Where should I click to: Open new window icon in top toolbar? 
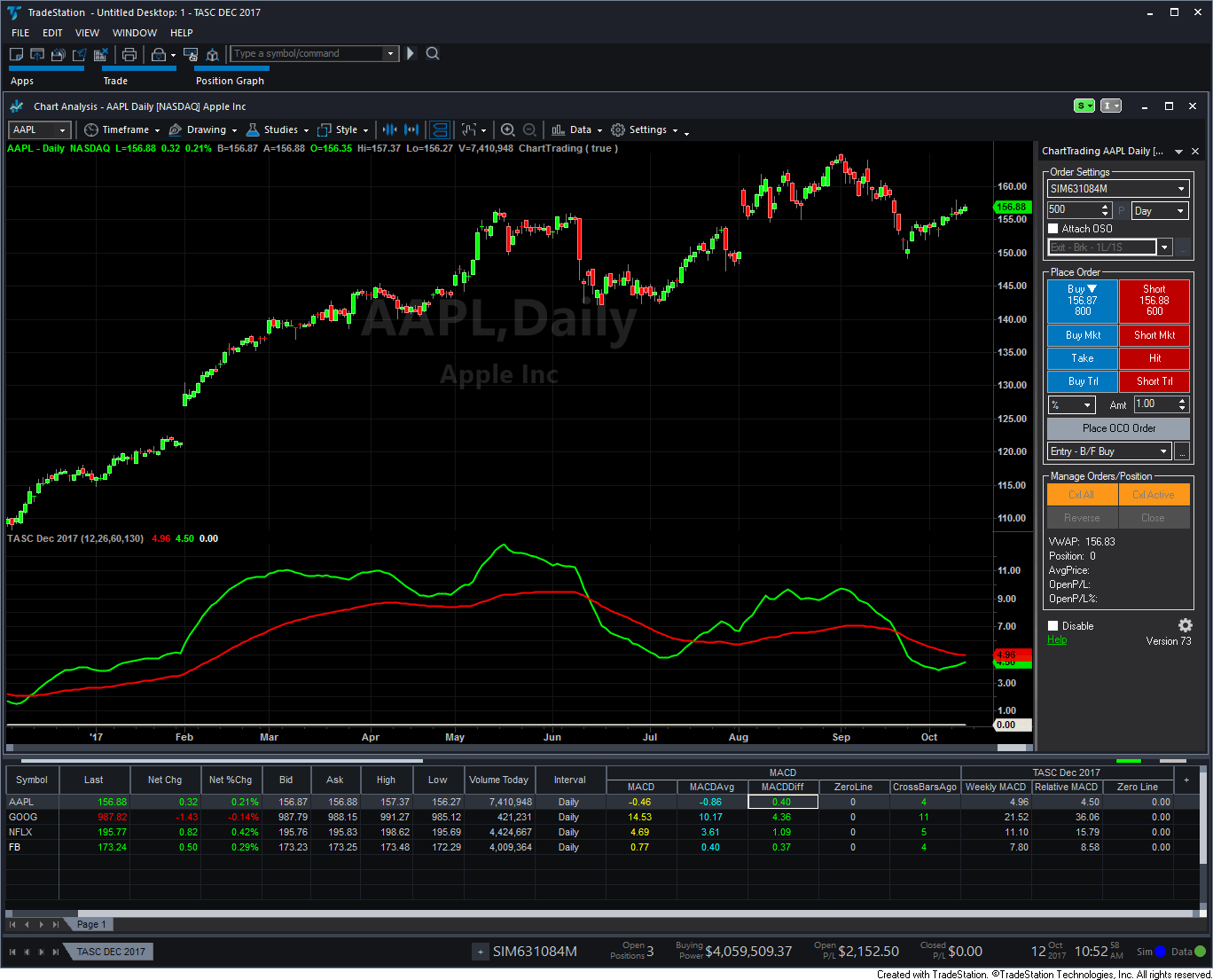[16, 54]
